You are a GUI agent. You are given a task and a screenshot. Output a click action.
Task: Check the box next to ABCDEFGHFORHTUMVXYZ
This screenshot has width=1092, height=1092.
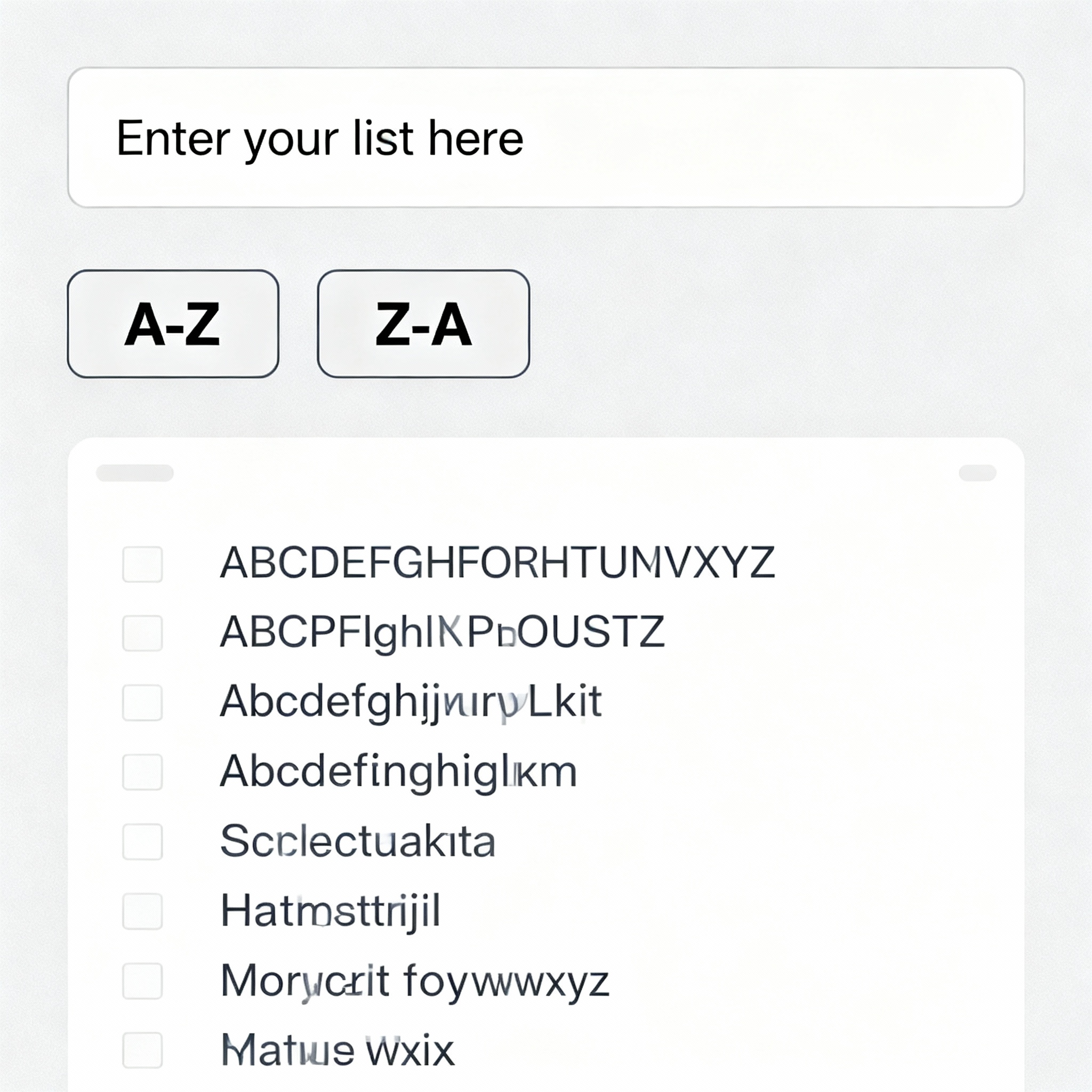click(x=142, y=564)
